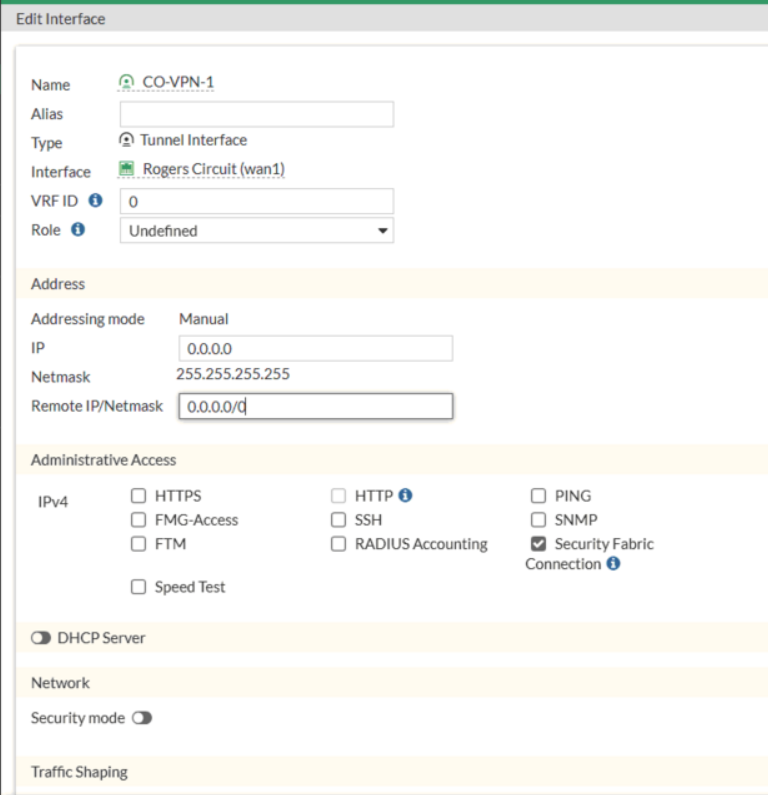This screenshot has height=795, width=768.
Task: Enable the SSH checkbox
Action: click(339, 520)
